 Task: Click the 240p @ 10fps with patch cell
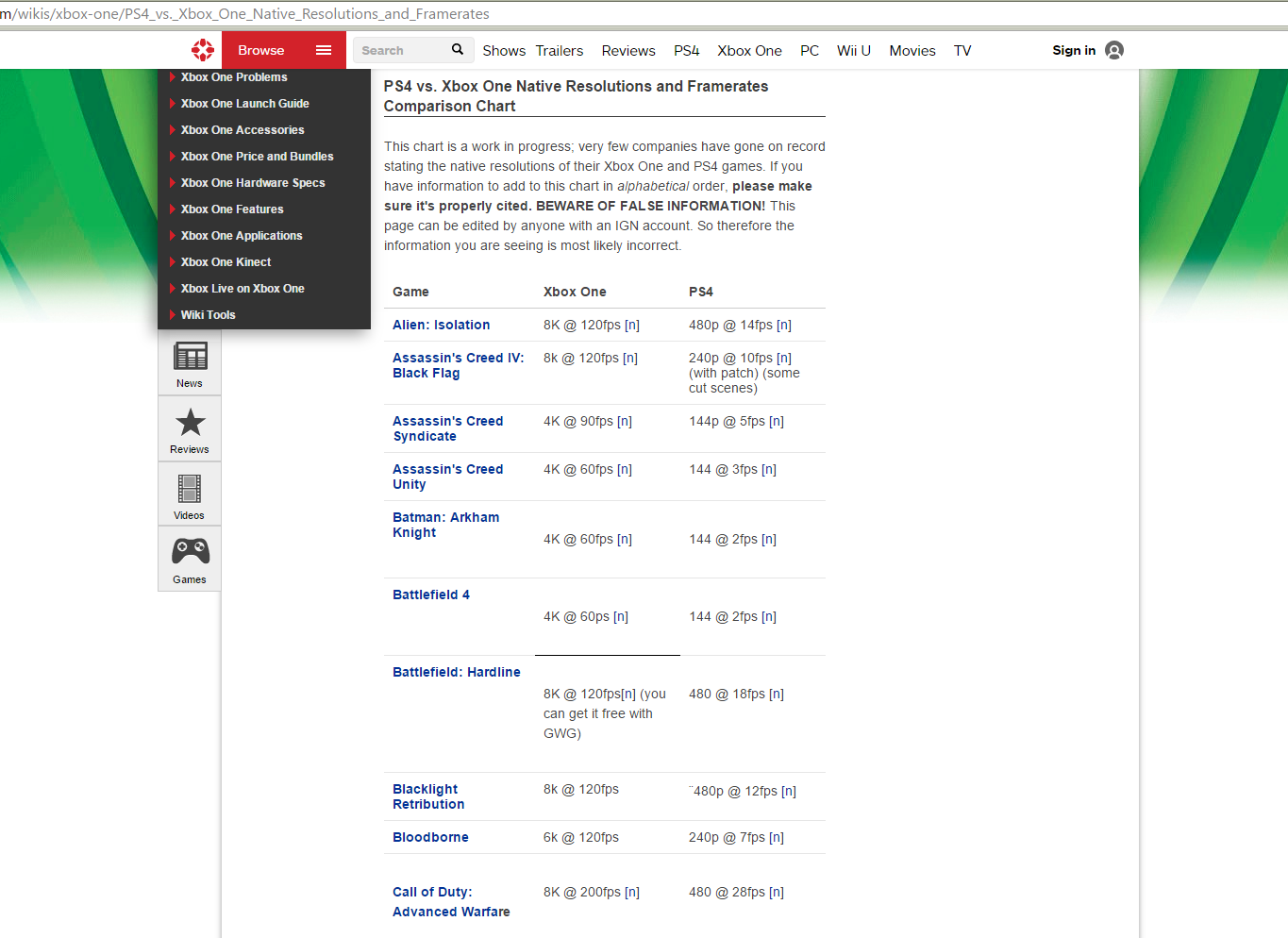pyautogui.click(x=744, y=373)
